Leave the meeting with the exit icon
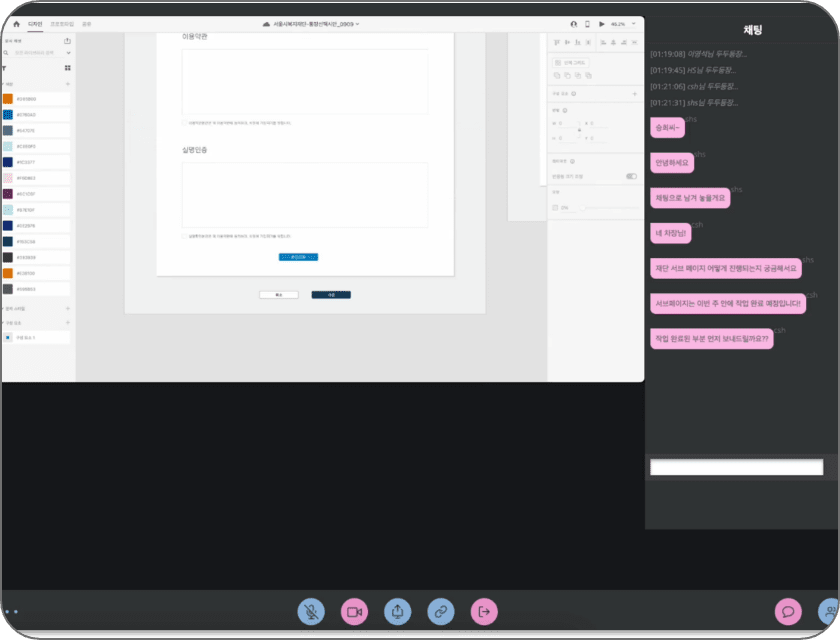The height and width of the screenshot is (640, 840). click(x=484, y=611)
